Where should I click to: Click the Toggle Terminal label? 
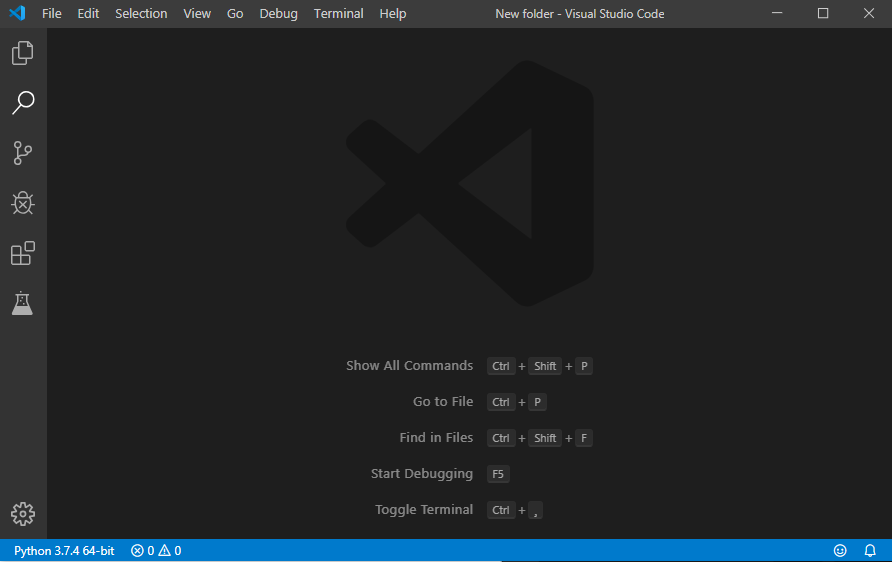[424, 510]
